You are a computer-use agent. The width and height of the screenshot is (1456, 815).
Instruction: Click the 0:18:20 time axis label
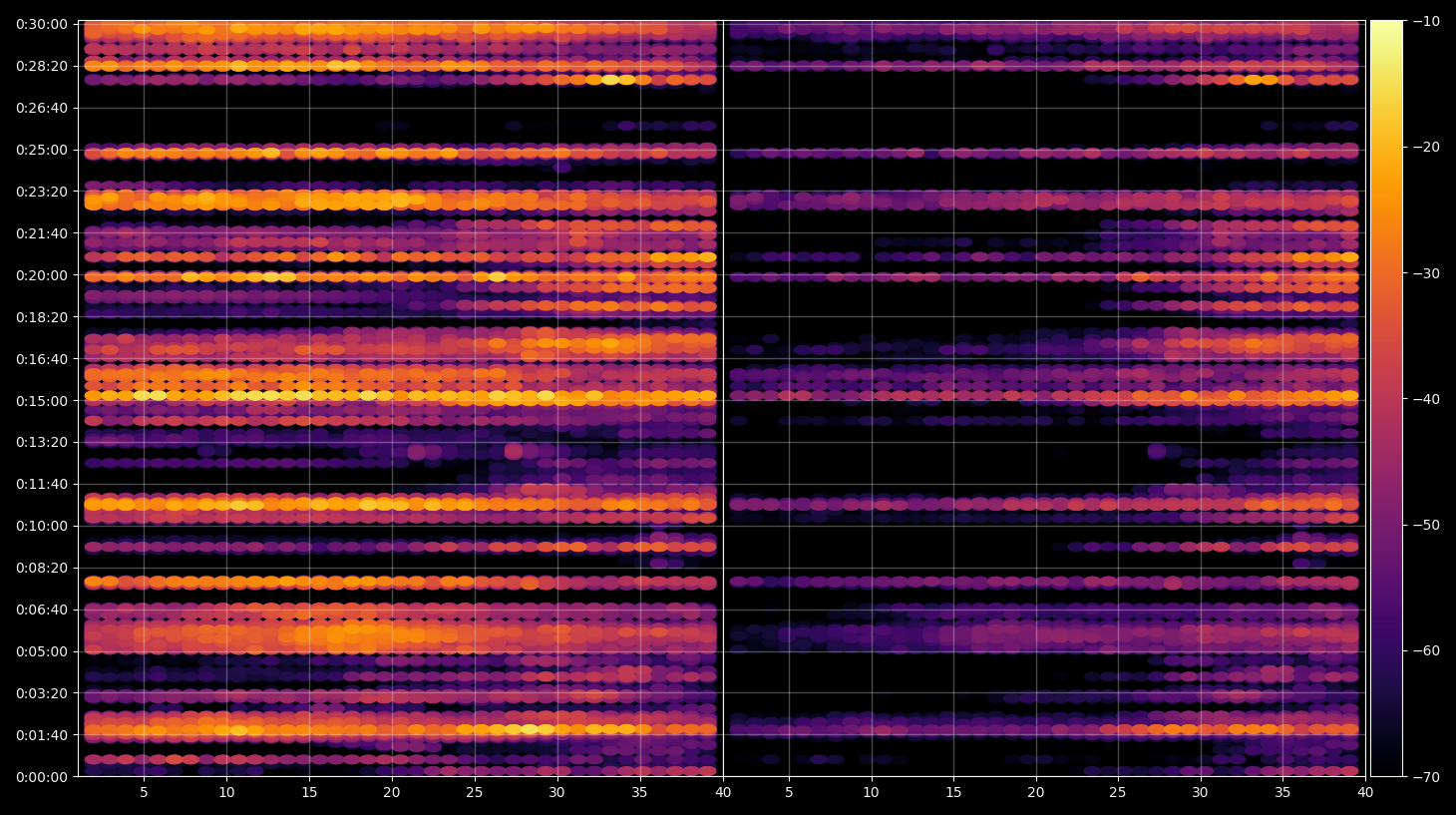(42, 317)
